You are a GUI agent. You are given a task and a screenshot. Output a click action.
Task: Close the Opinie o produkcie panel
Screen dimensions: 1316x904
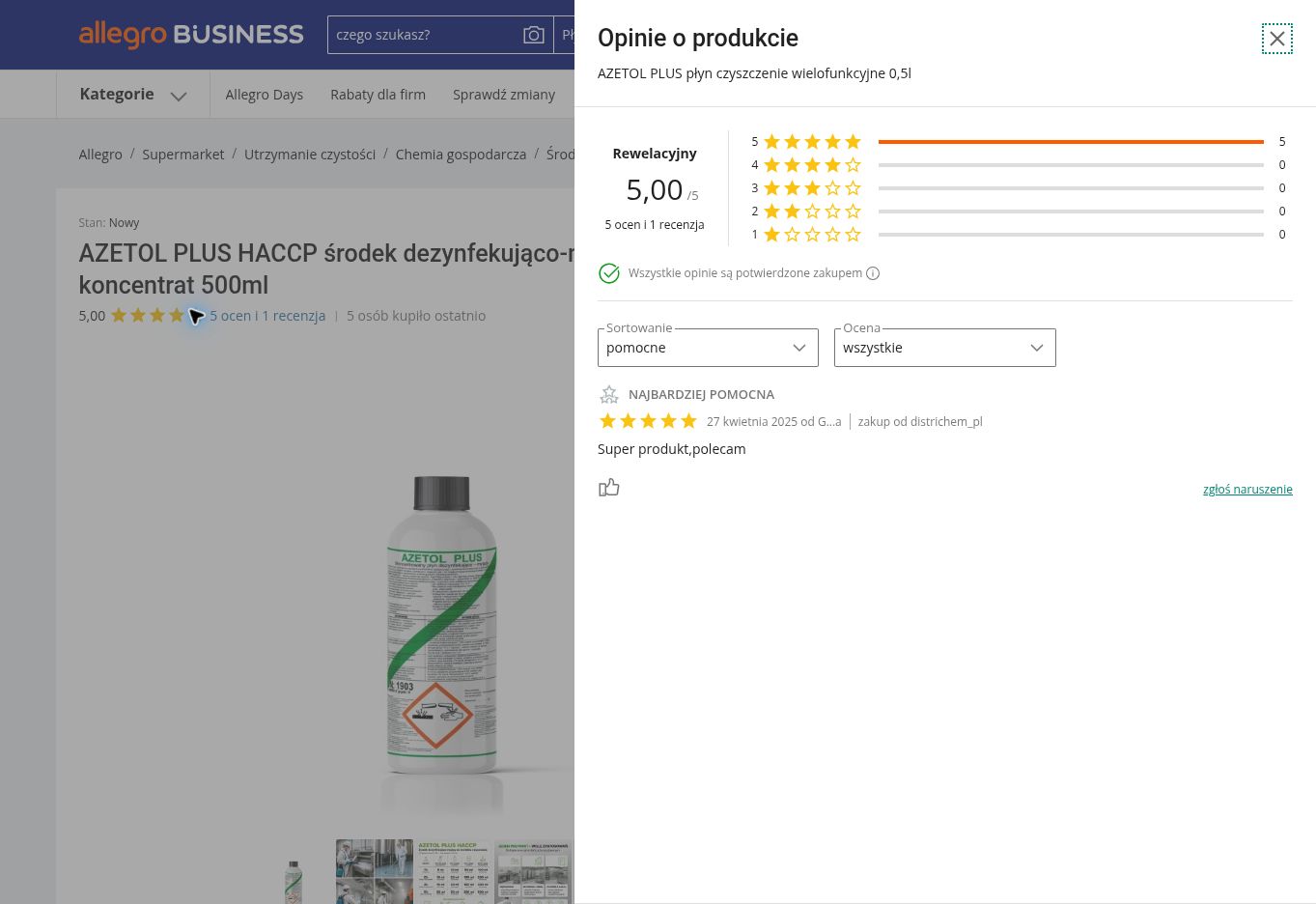coord(1276,39)
